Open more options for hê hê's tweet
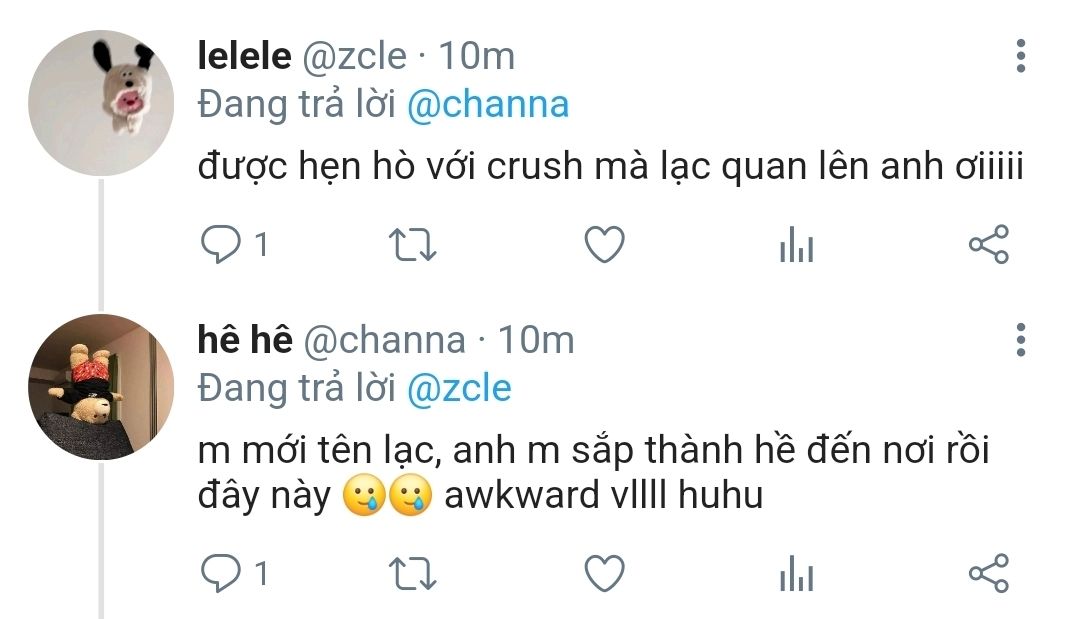This screenshot has height=619, width=1080. click(x=1020, y=340)
